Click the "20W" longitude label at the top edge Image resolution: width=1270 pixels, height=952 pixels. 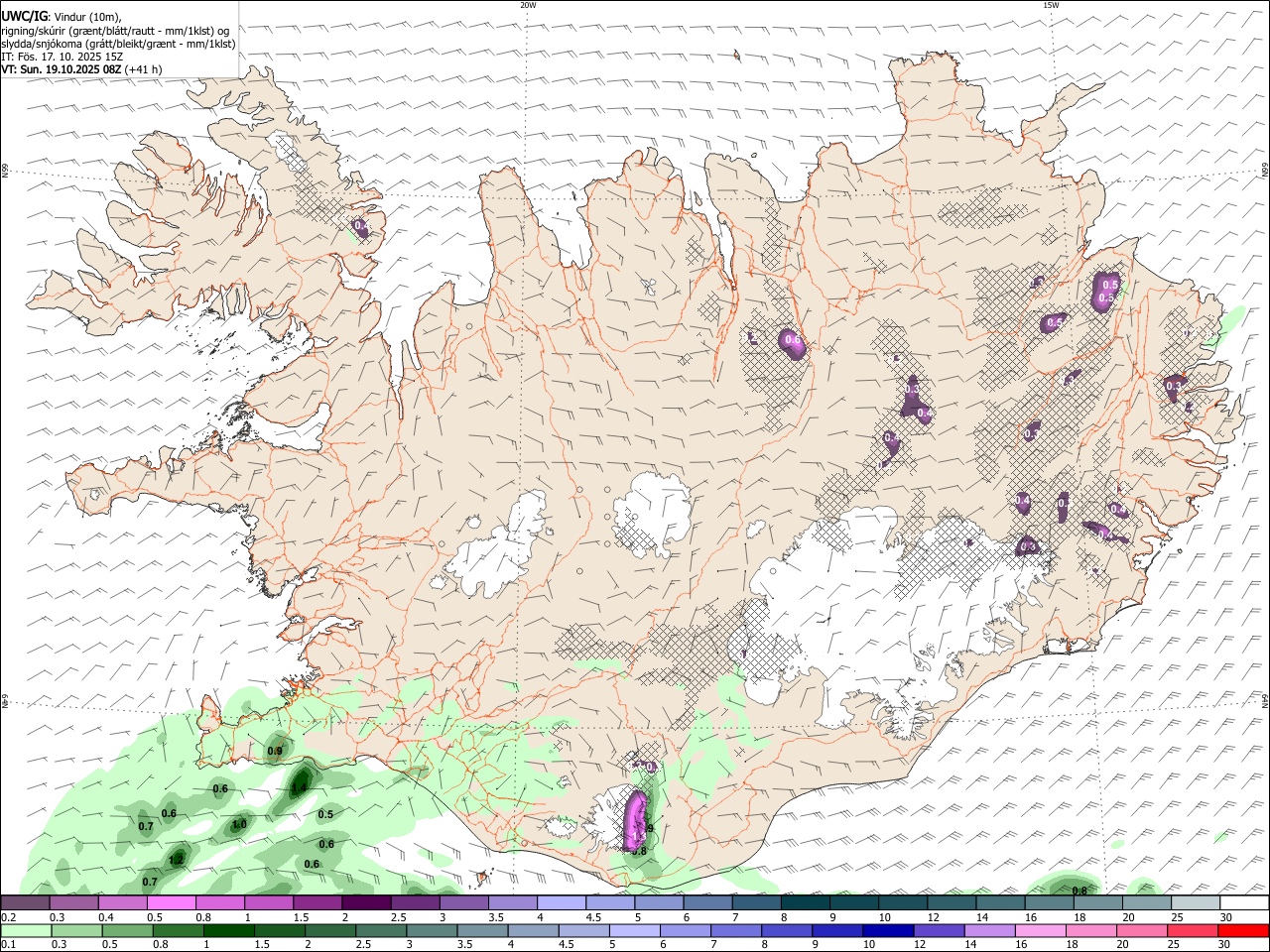coord(528,5)
